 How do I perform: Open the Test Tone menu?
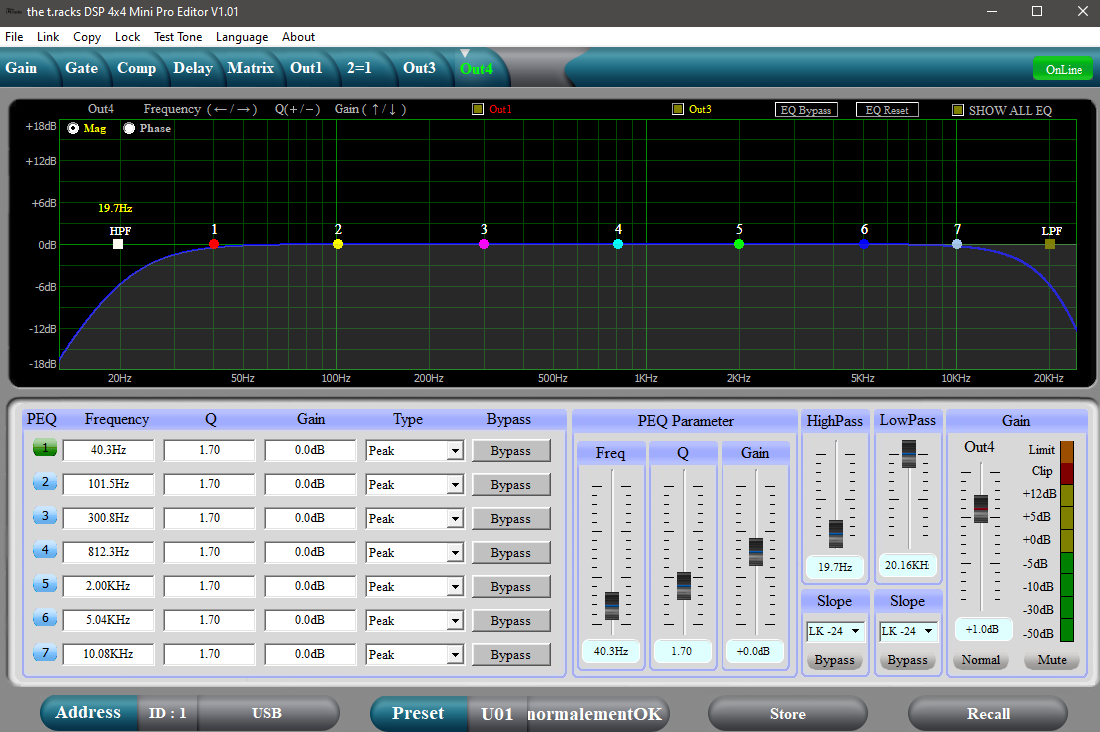[178, 37]
